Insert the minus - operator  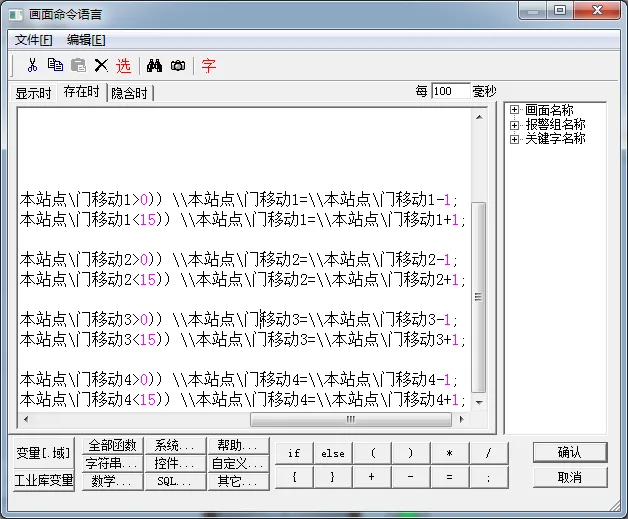(x=411, y=477)
